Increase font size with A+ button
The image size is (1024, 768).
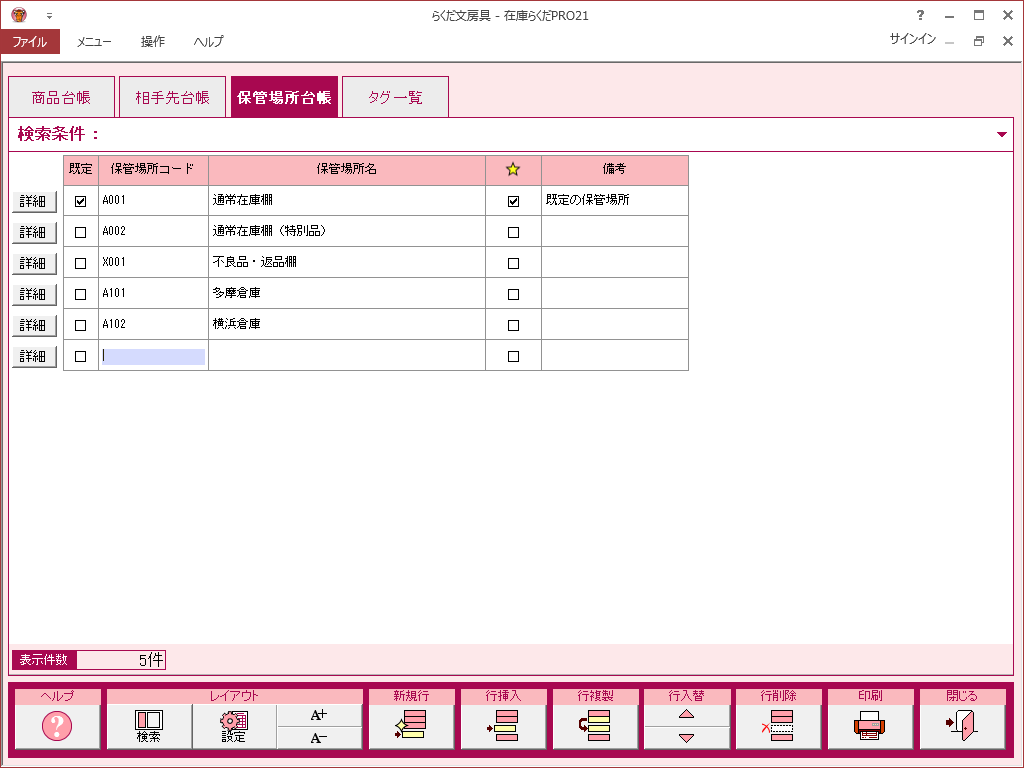click(319, 715)
